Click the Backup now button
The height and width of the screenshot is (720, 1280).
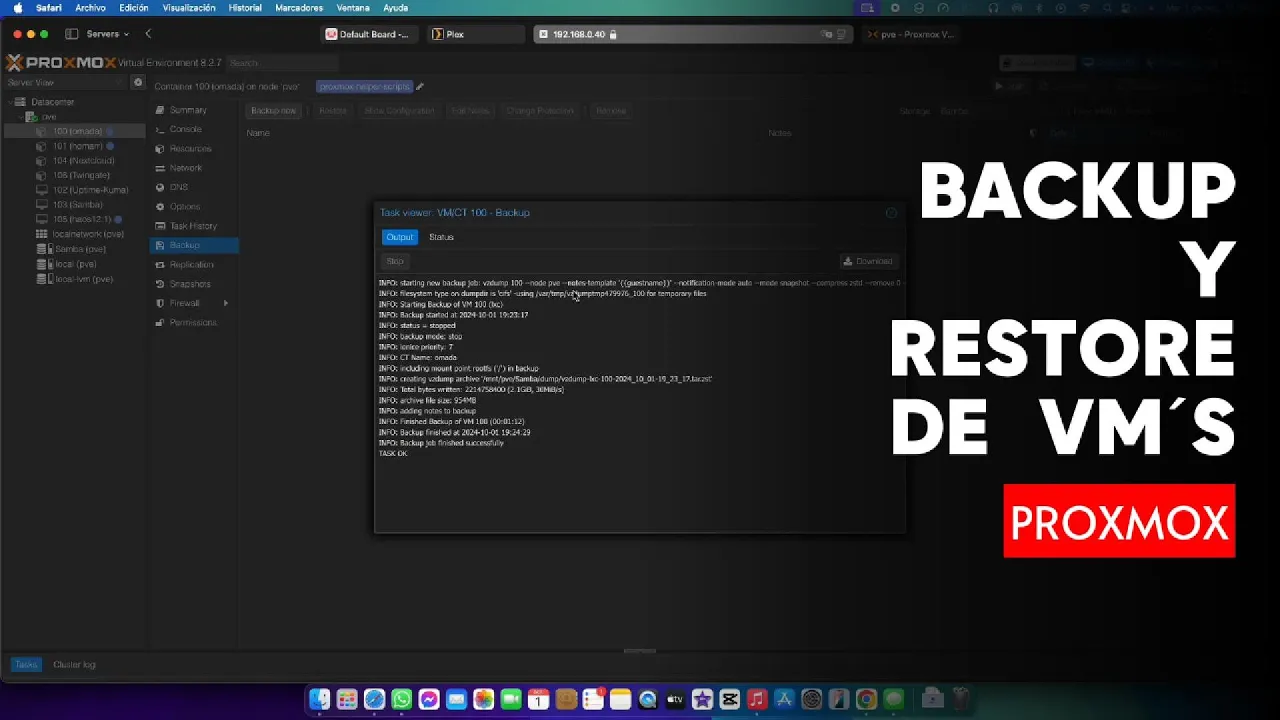click(273, 111)
